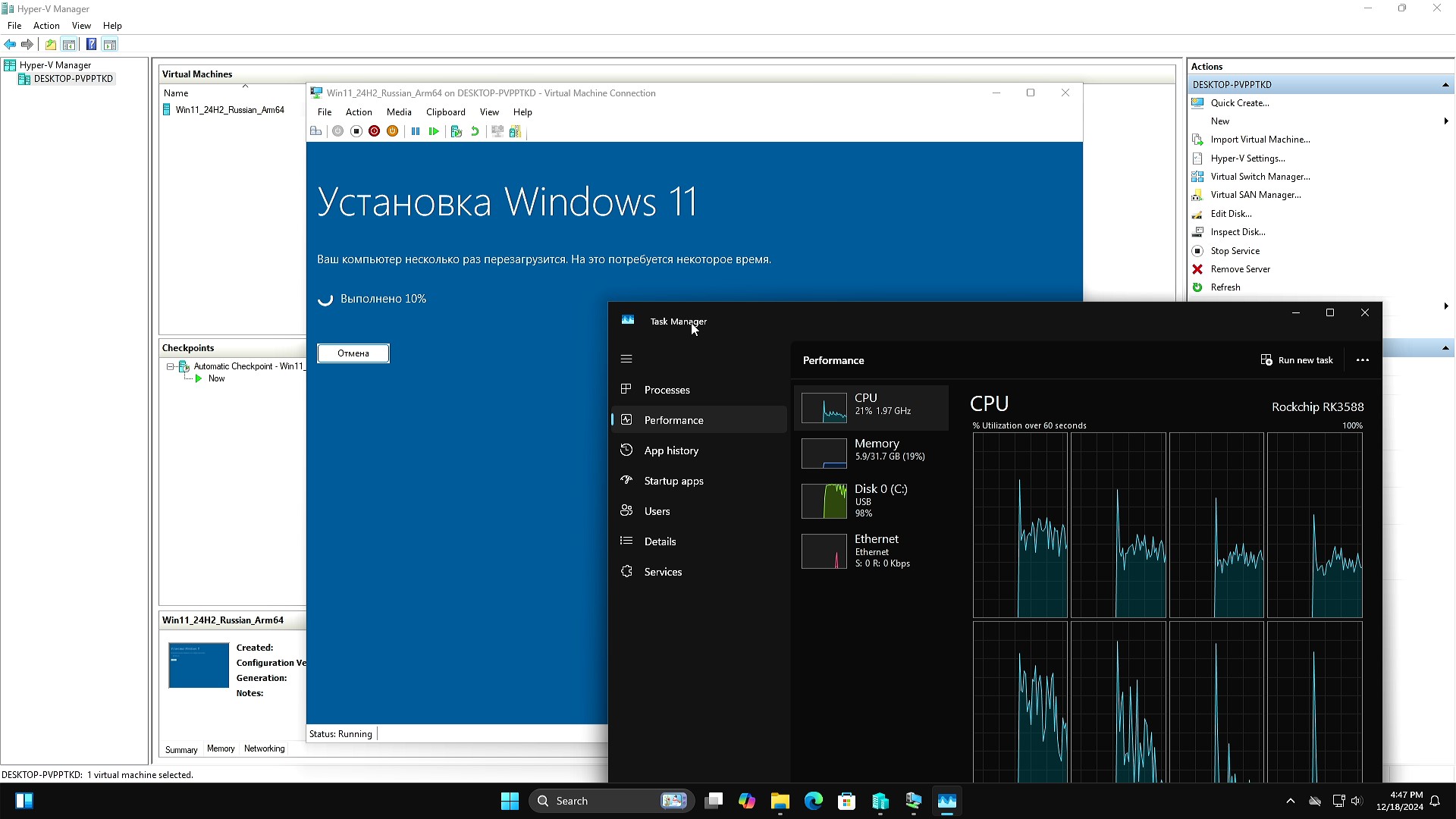Send Ctrl+Alt+Del to the virtual machine
1456x819 pixels.
coord(315,131)
